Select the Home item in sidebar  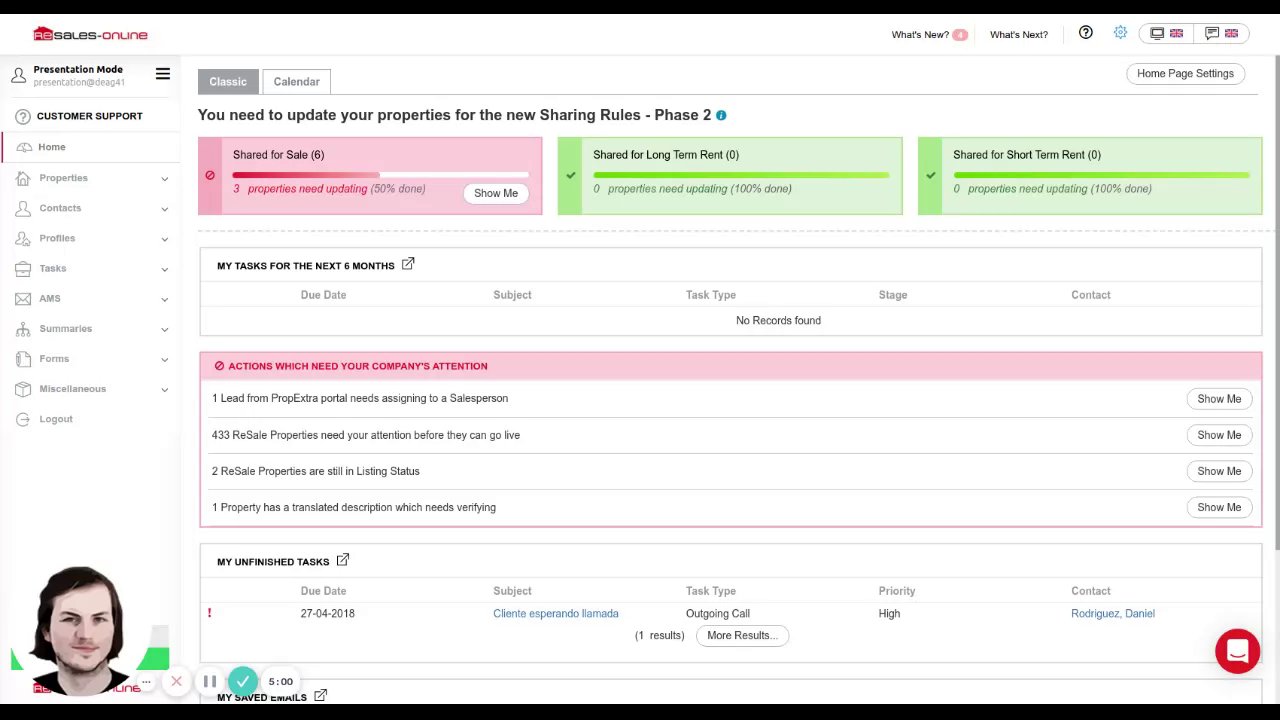pos(52,147)
